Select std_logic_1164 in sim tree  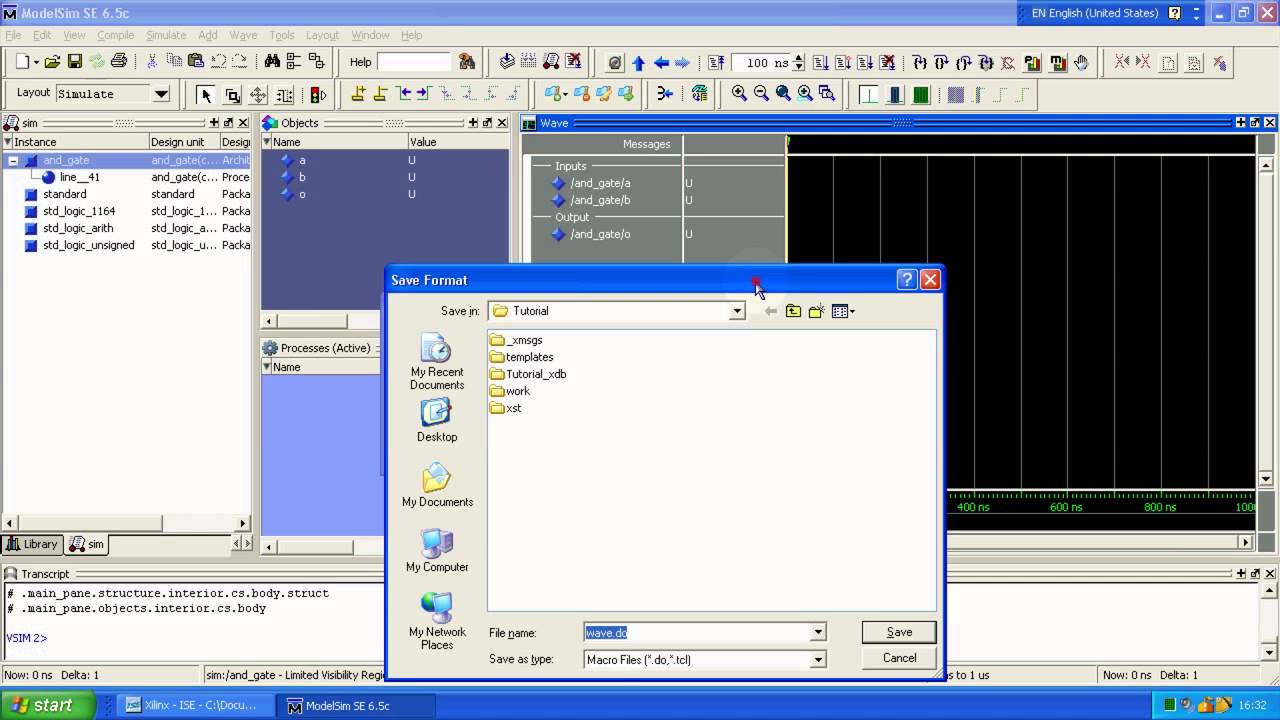coord(79,211)
